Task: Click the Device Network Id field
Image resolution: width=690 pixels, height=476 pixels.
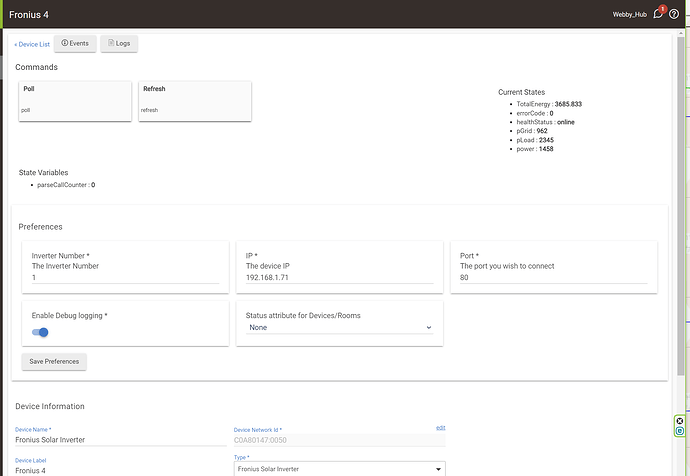Action: point(339,440)
